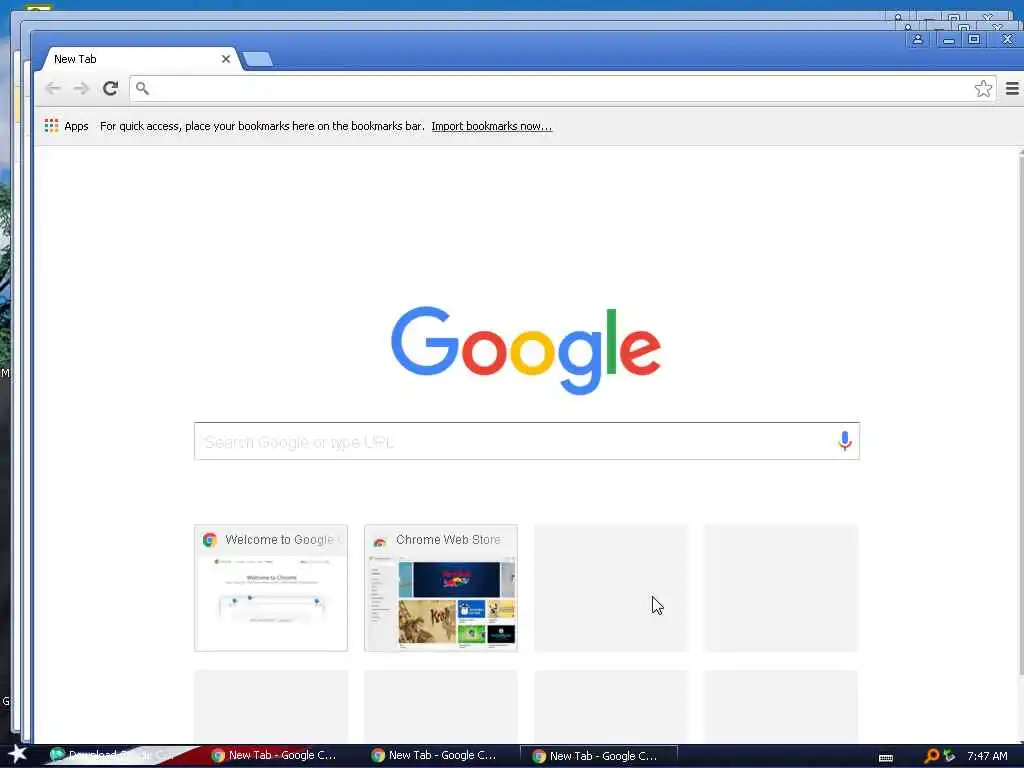Click the green network tray icon
Screen dimensions: 1024x768
pos(949,756)
